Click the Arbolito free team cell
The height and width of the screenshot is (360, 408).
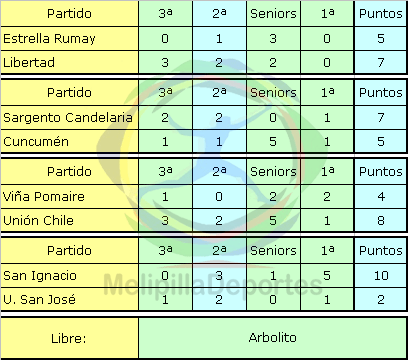(273, 338)
